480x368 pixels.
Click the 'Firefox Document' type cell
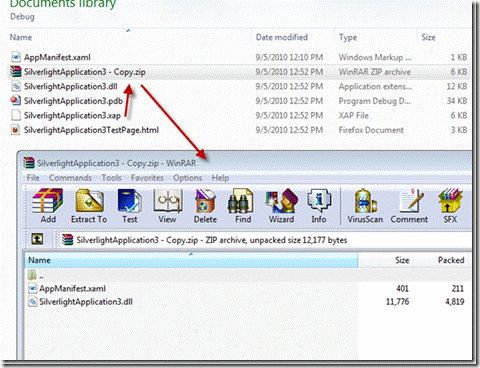pos(371,130)
